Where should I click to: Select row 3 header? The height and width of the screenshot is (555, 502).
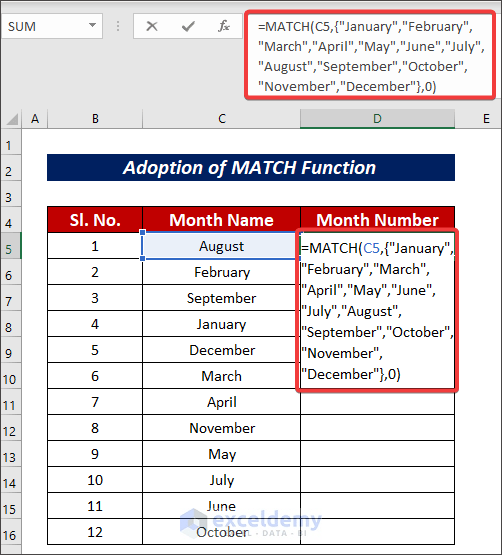11,194
